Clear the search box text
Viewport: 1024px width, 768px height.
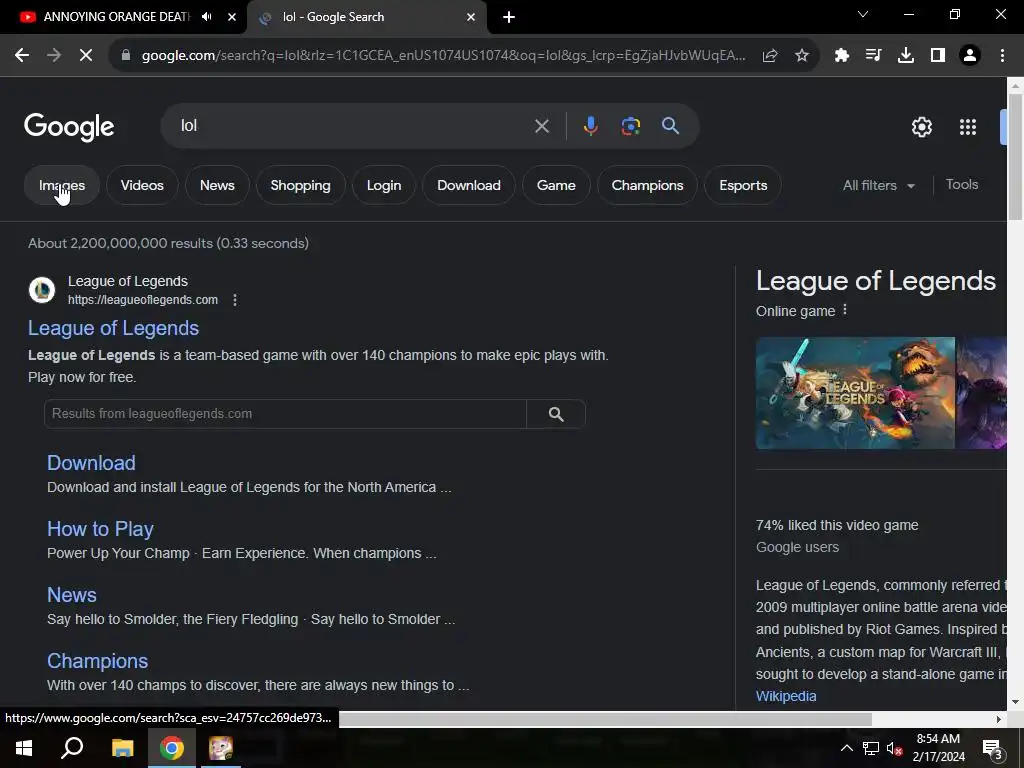(x=542, y=126)
